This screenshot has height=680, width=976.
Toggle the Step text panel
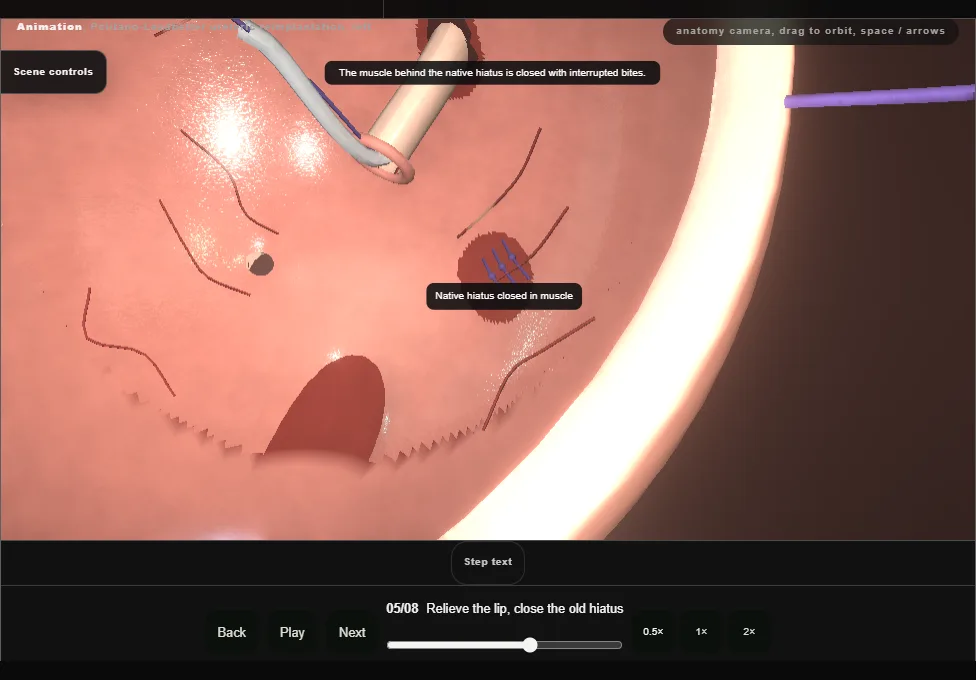click(487, 562)
